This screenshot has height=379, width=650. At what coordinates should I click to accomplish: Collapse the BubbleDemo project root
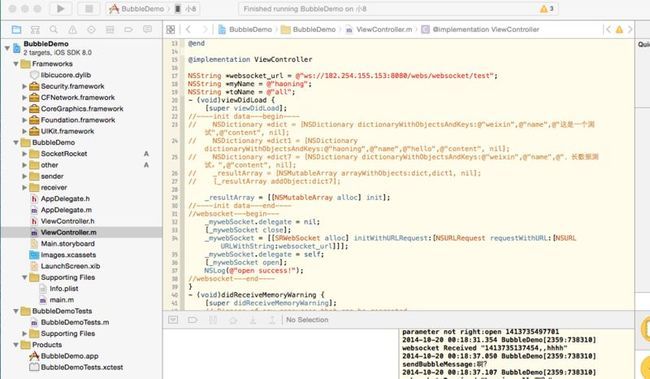click(x=7, y=48)
